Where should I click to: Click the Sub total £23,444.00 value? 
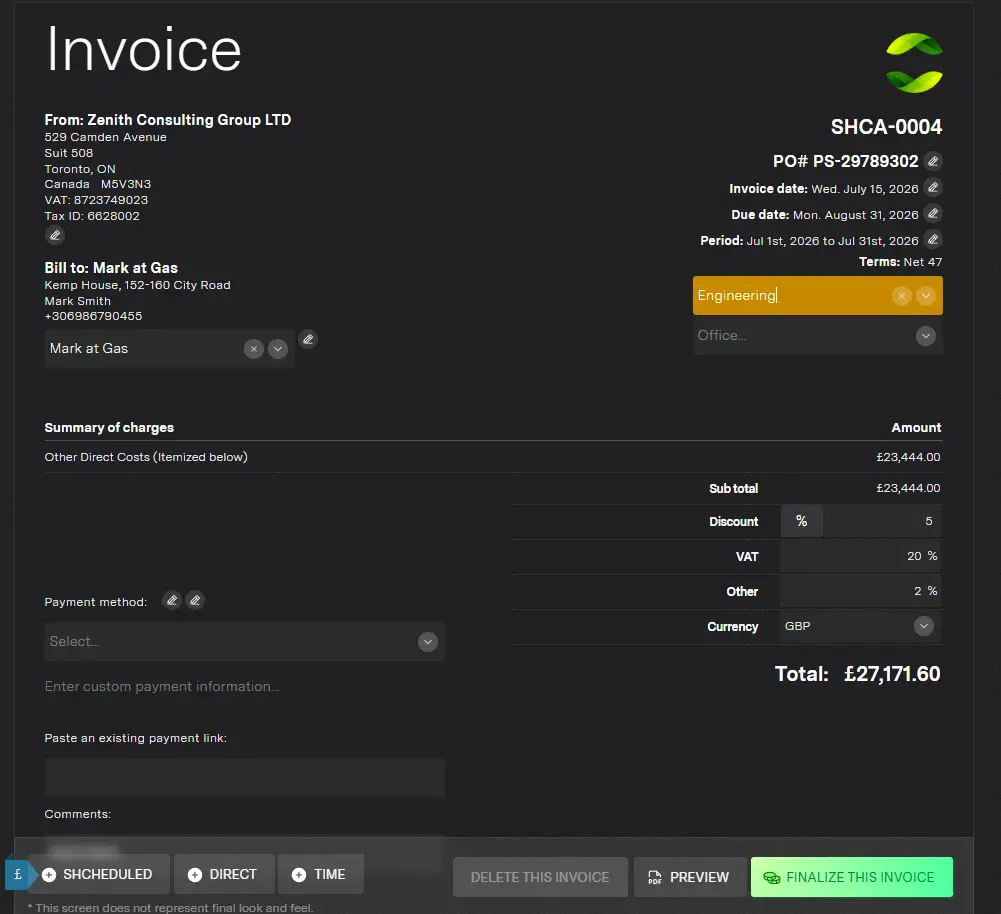pyautogui.click(x=908, y=488)
